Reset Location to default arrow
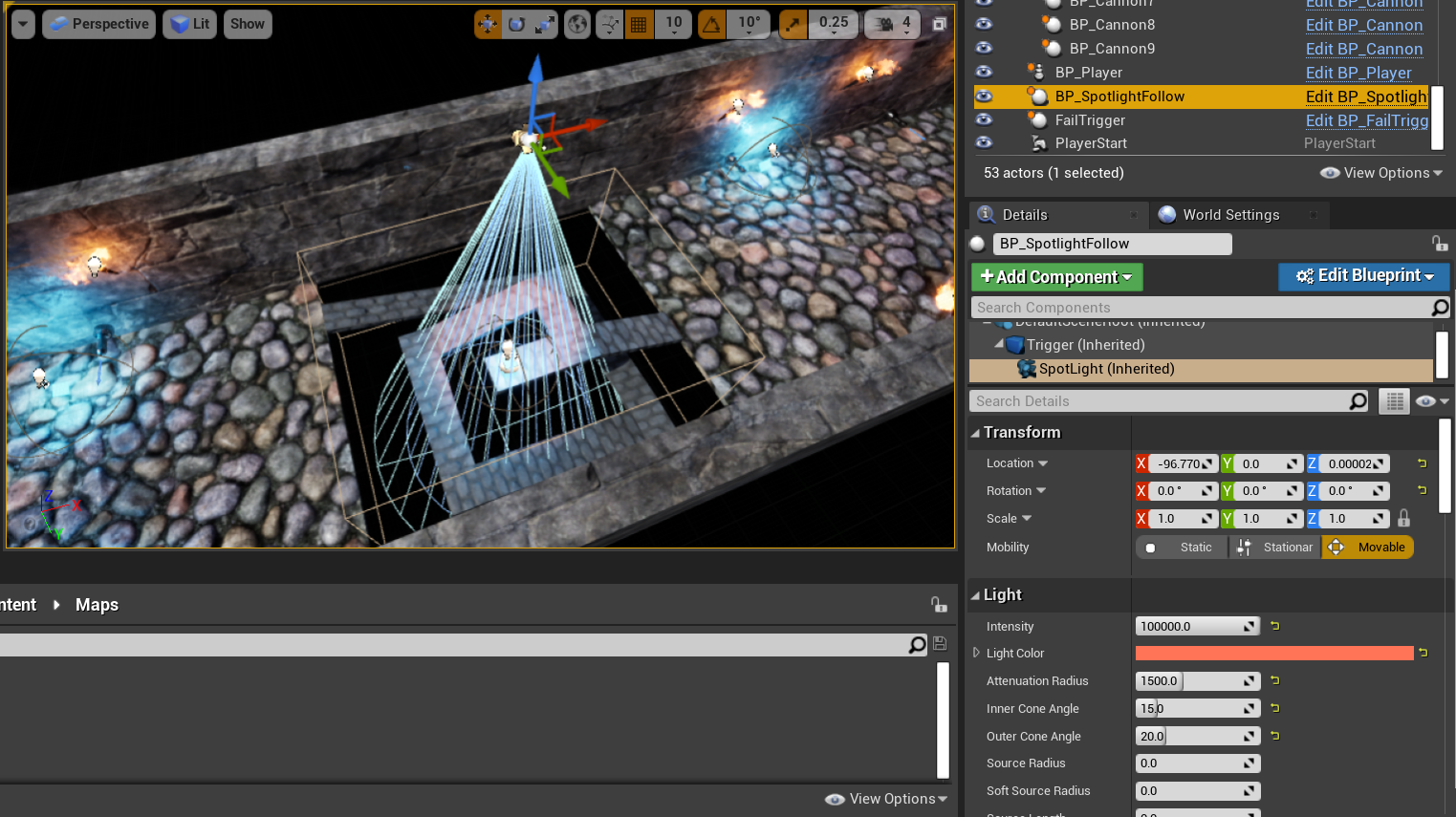This screenshot has height=817, width=1456. coord(1423,463)
